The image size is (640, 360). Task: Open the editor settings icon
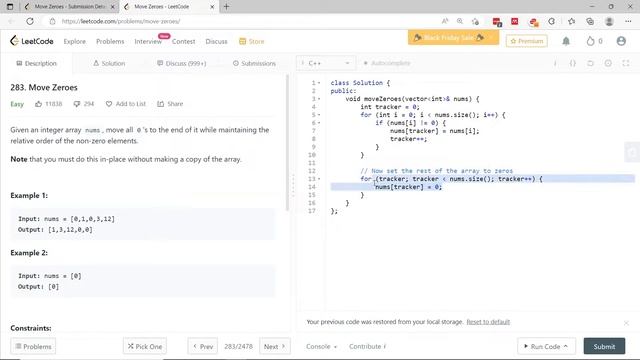pyautogui.click(x=608, y=63)
